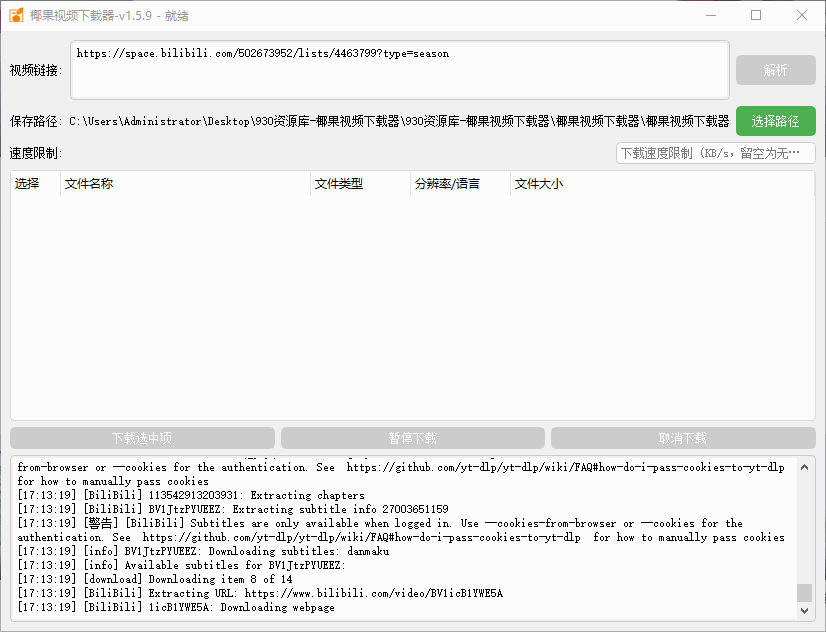
Task: Click the app logo icon in title bar
Action: point(16,15)
